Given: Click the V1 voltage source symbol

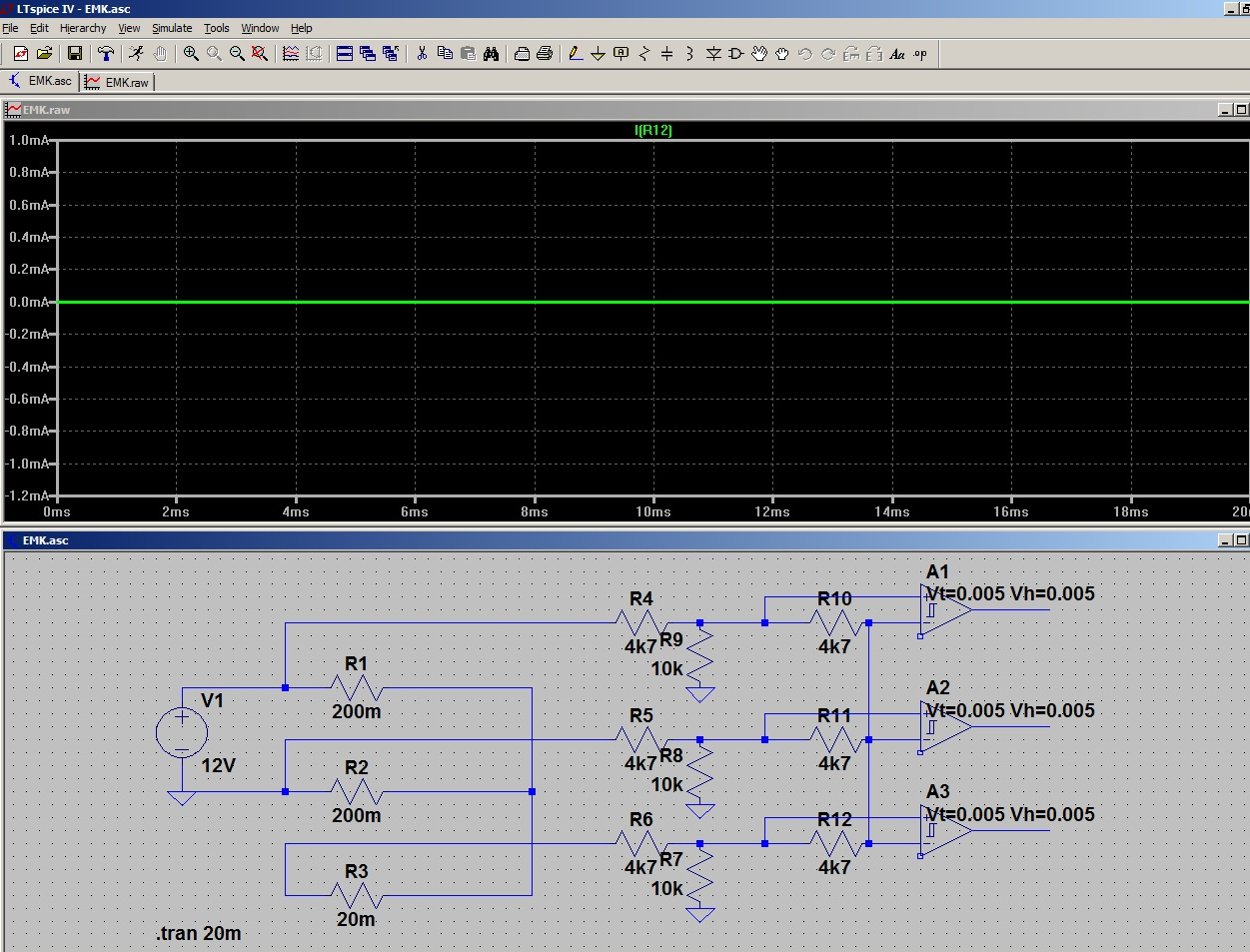Looking at the screenshot, I should (182, 734).
